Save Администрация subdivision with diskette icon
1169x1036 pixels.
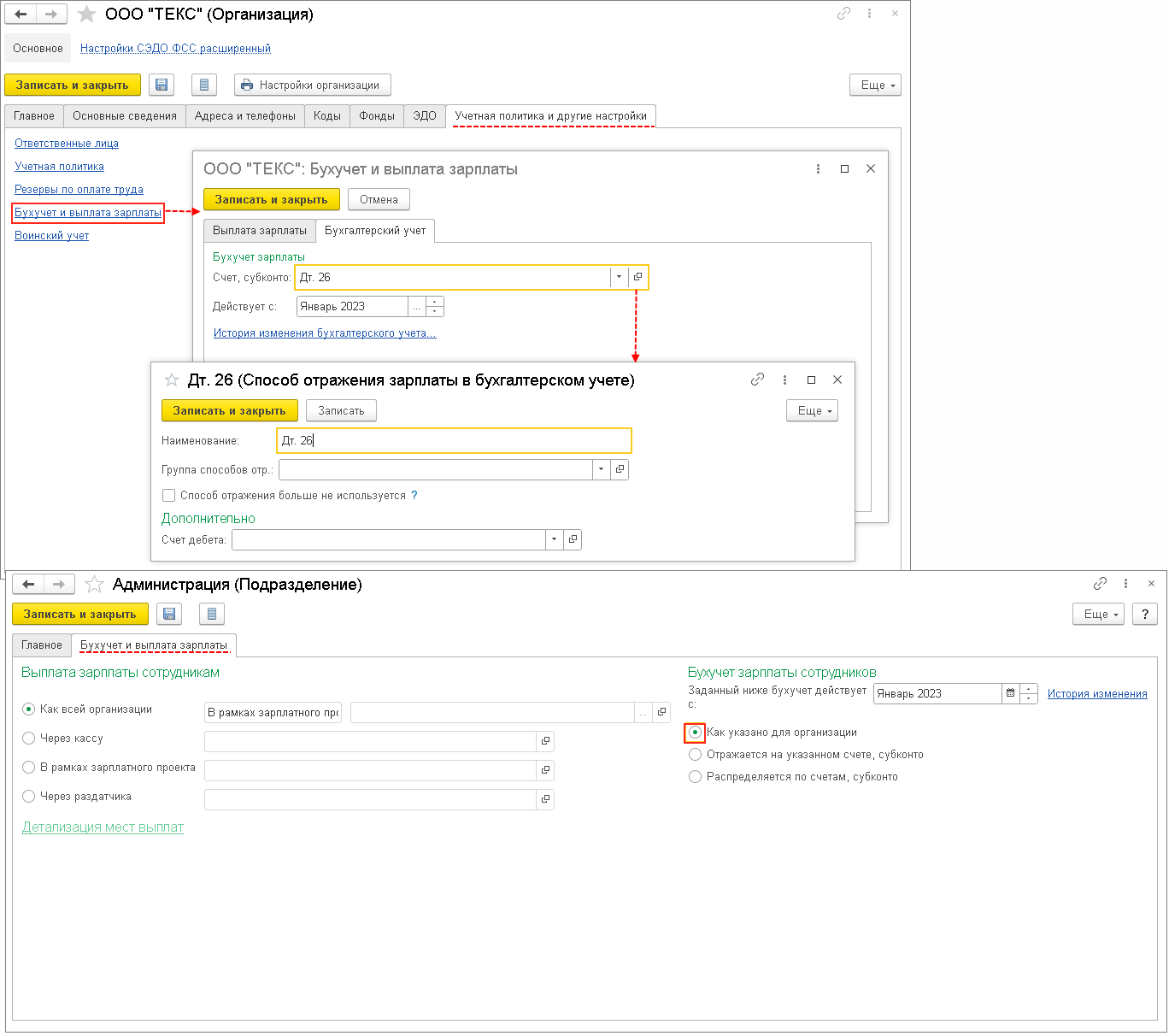(169, 614)
